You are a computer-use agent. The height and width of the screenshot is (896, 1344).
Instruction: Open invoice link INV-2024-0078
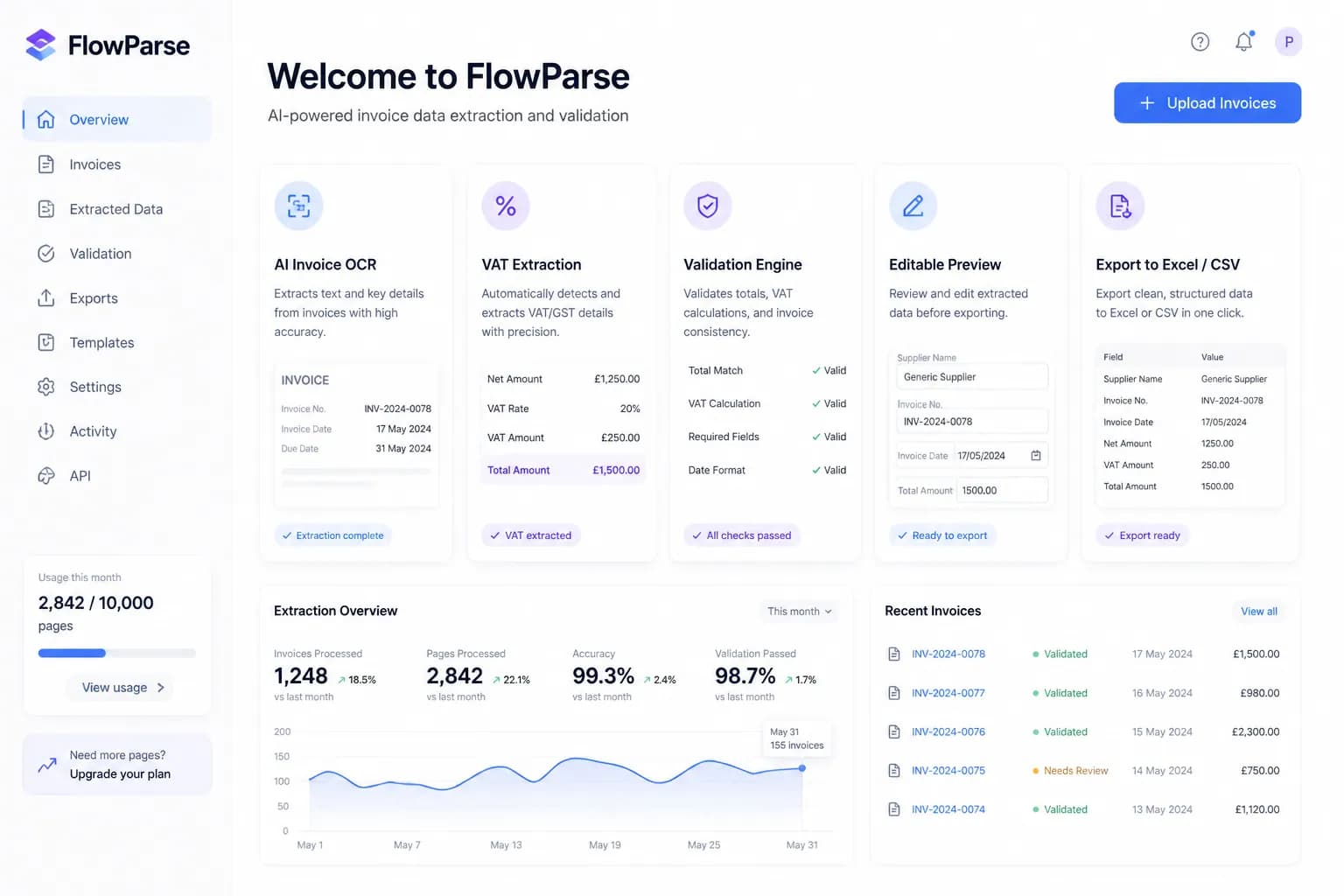948,654
